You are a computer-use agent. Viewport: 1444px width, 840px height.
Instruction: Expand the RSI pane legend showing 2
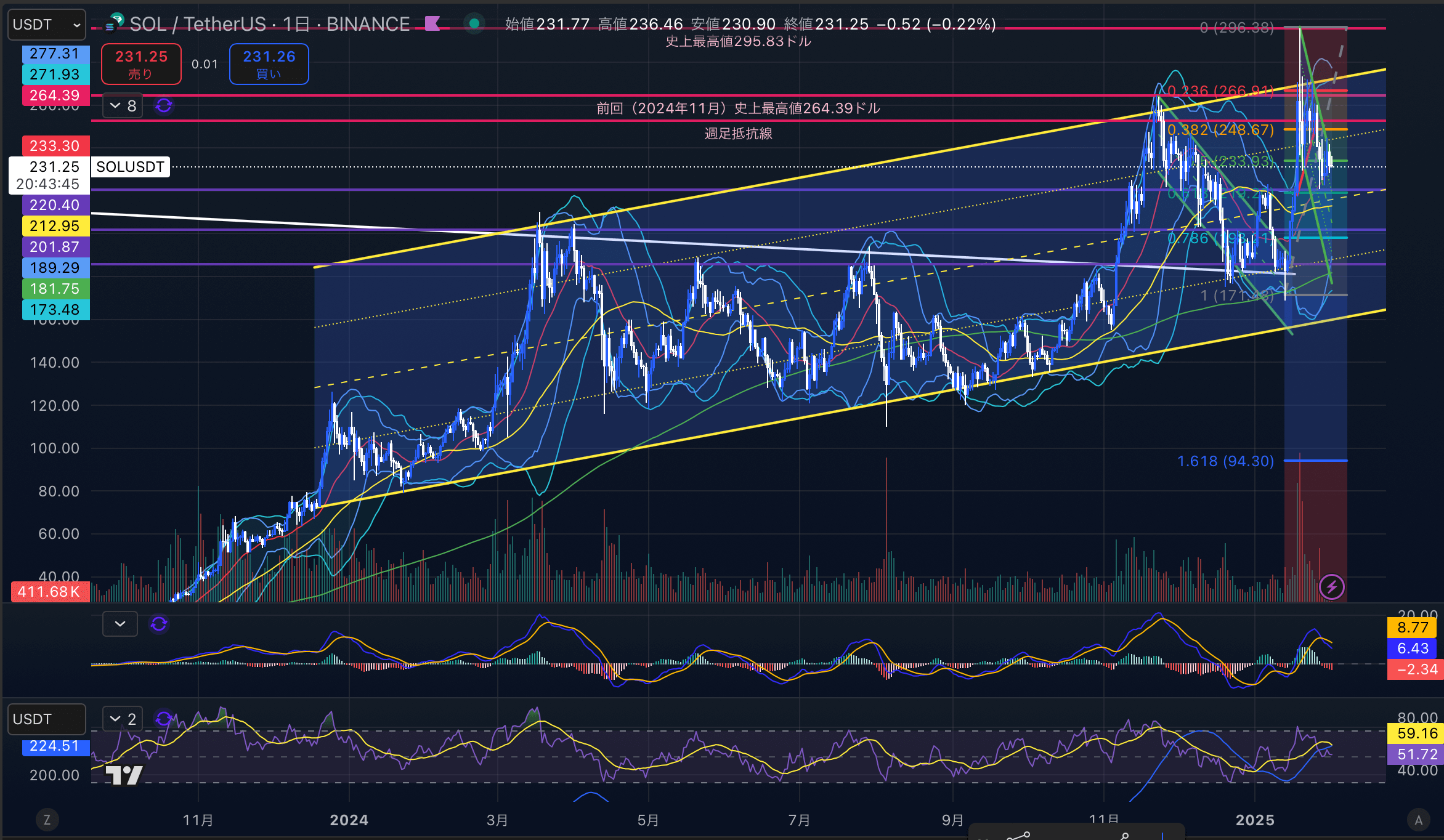tap(122, 719)
